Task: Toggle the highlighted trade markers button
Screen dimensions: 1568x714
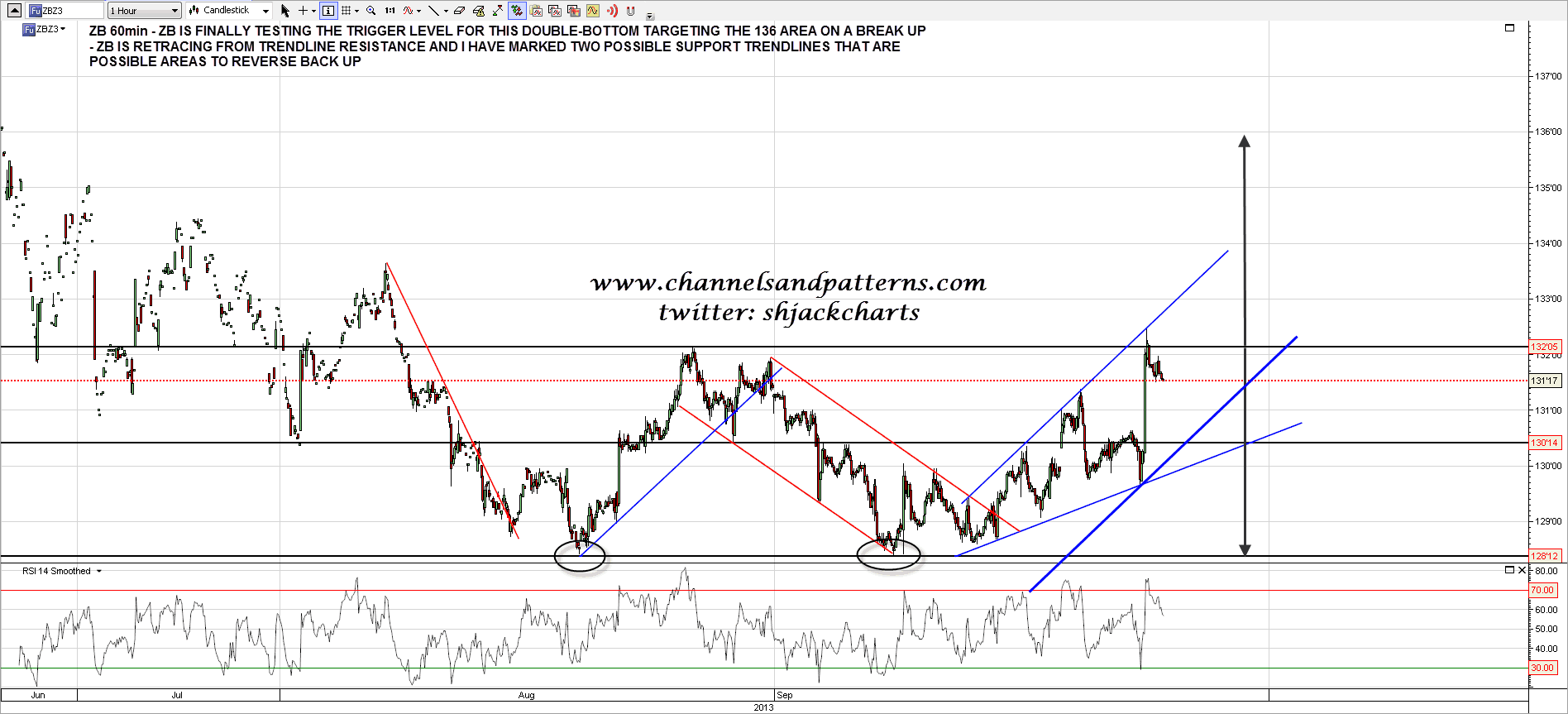Action: pyautogui.click(x=517, y=11)
